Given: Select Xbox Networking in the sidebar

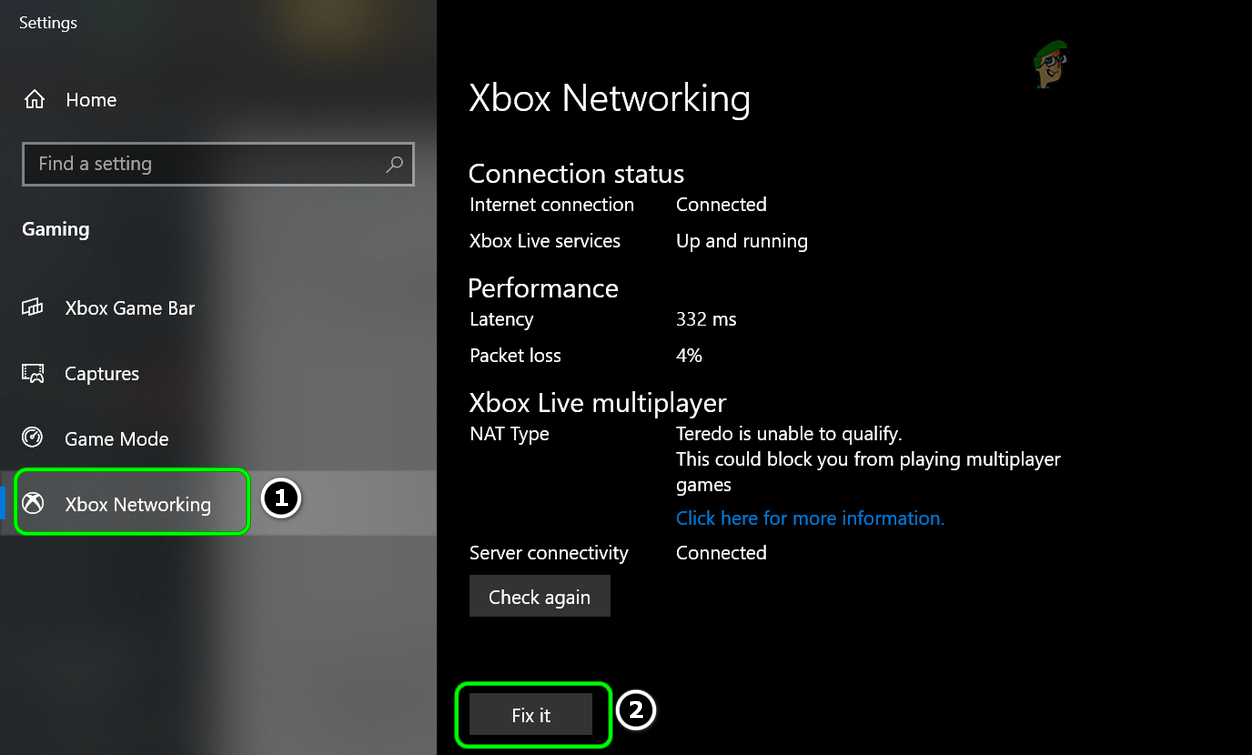Looking at the screenshot, I should [x=218, y=504].
